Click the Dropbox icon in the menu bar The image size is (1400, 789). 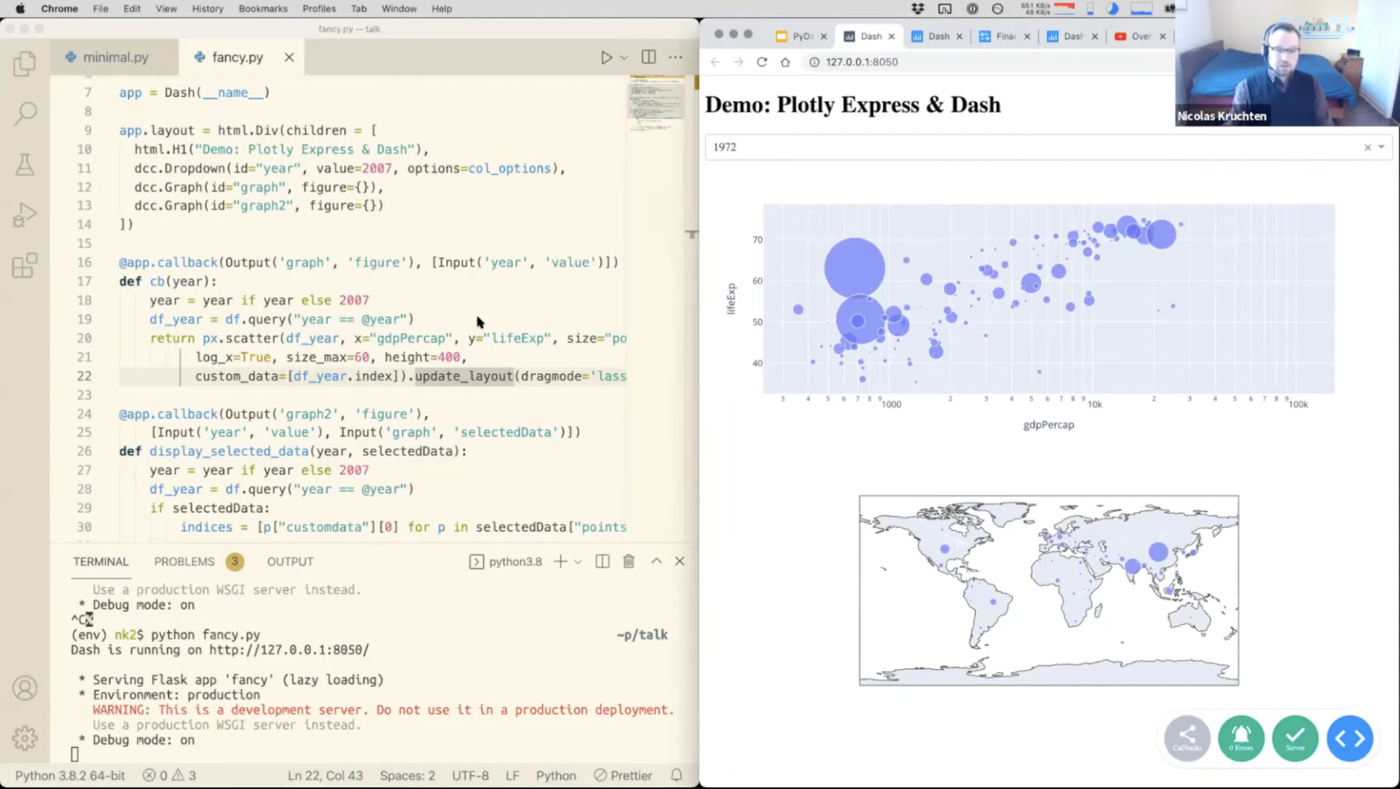(x=918, y=8)
